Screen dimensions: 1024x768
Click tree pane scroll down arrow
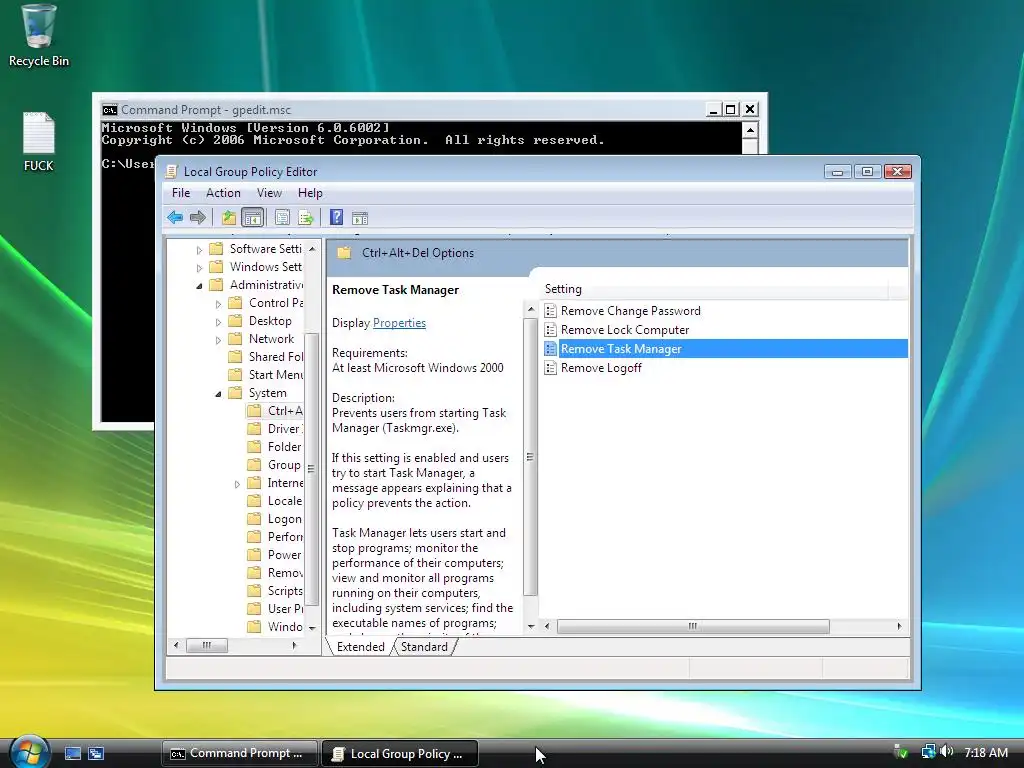tap(312, 628)
